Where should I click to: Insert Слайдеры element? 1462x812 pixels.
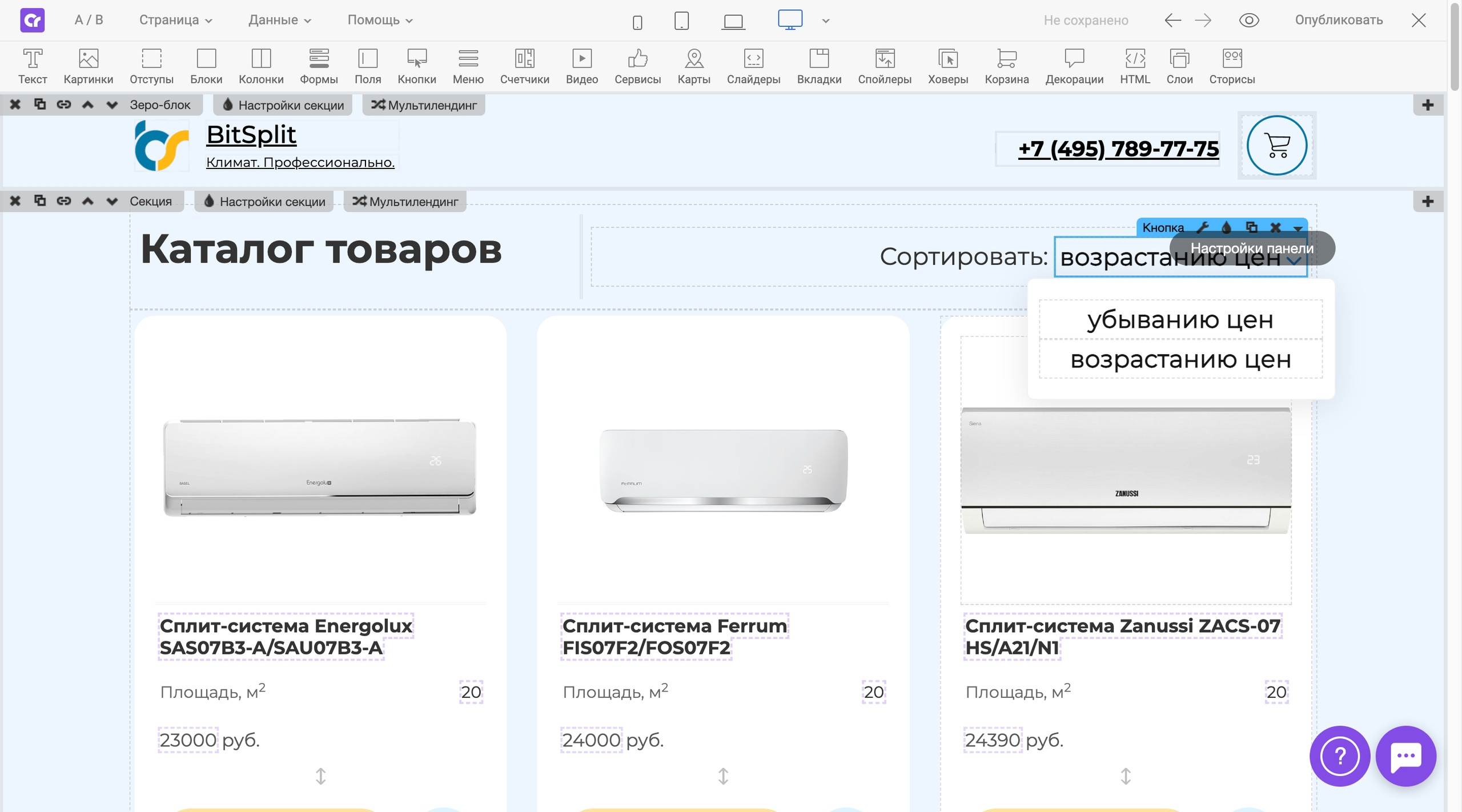coord(754,66)
